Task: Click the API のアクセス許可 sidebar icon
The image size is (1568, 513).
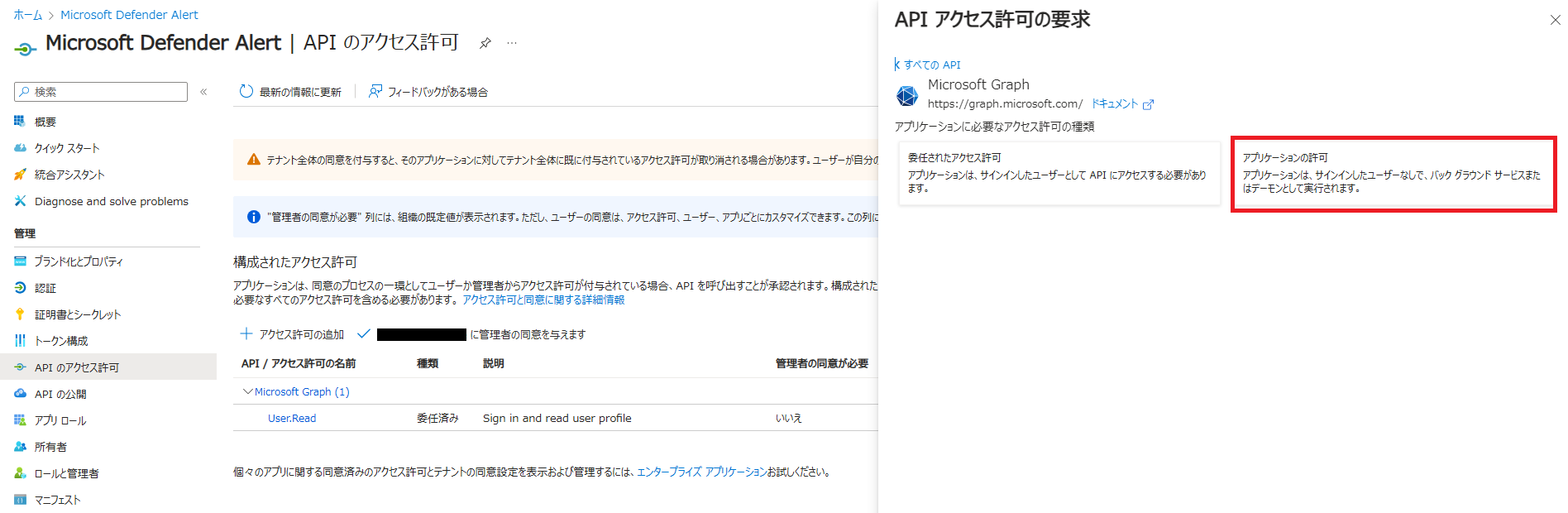Action: tap(20, 367)
